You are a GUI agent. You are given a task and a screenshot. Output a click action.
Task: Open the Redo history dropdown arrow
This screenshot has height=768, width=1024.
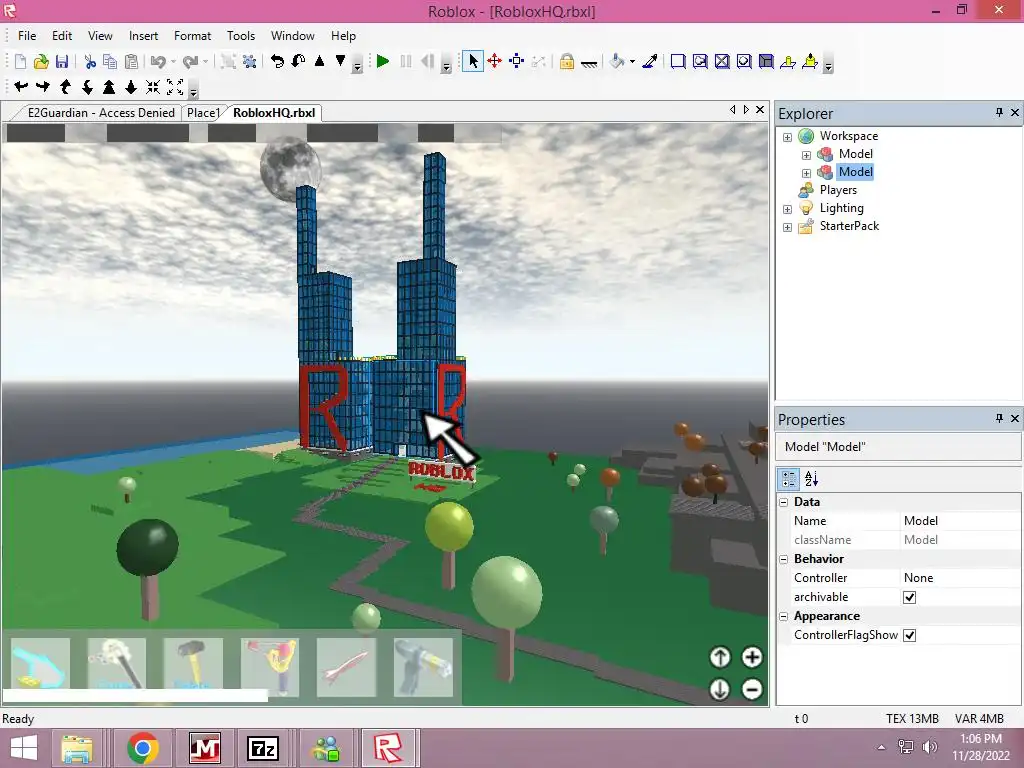pyautogui.click(x=205, y=62)
